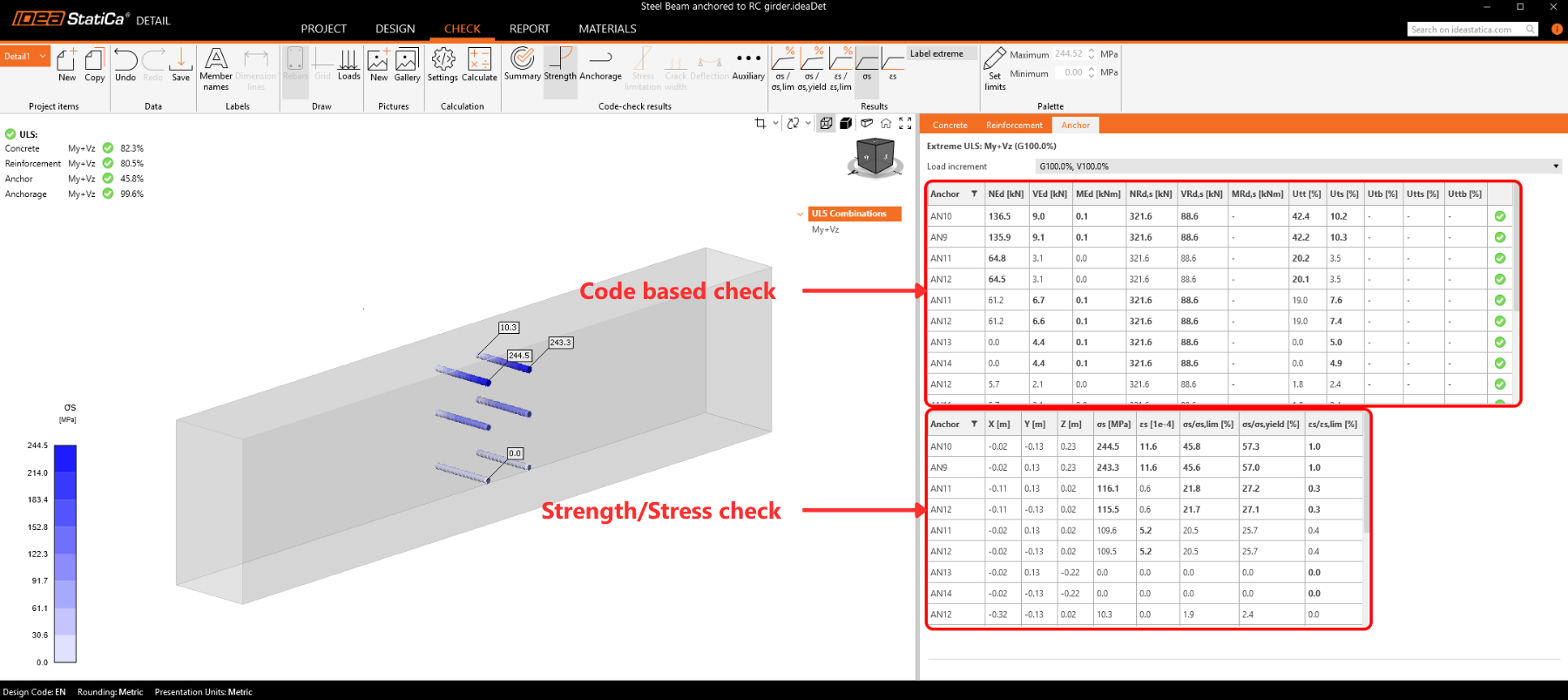Open the rotate view dropdown arrow
The height and width of the screenshot is (700, 1568).
808,124
